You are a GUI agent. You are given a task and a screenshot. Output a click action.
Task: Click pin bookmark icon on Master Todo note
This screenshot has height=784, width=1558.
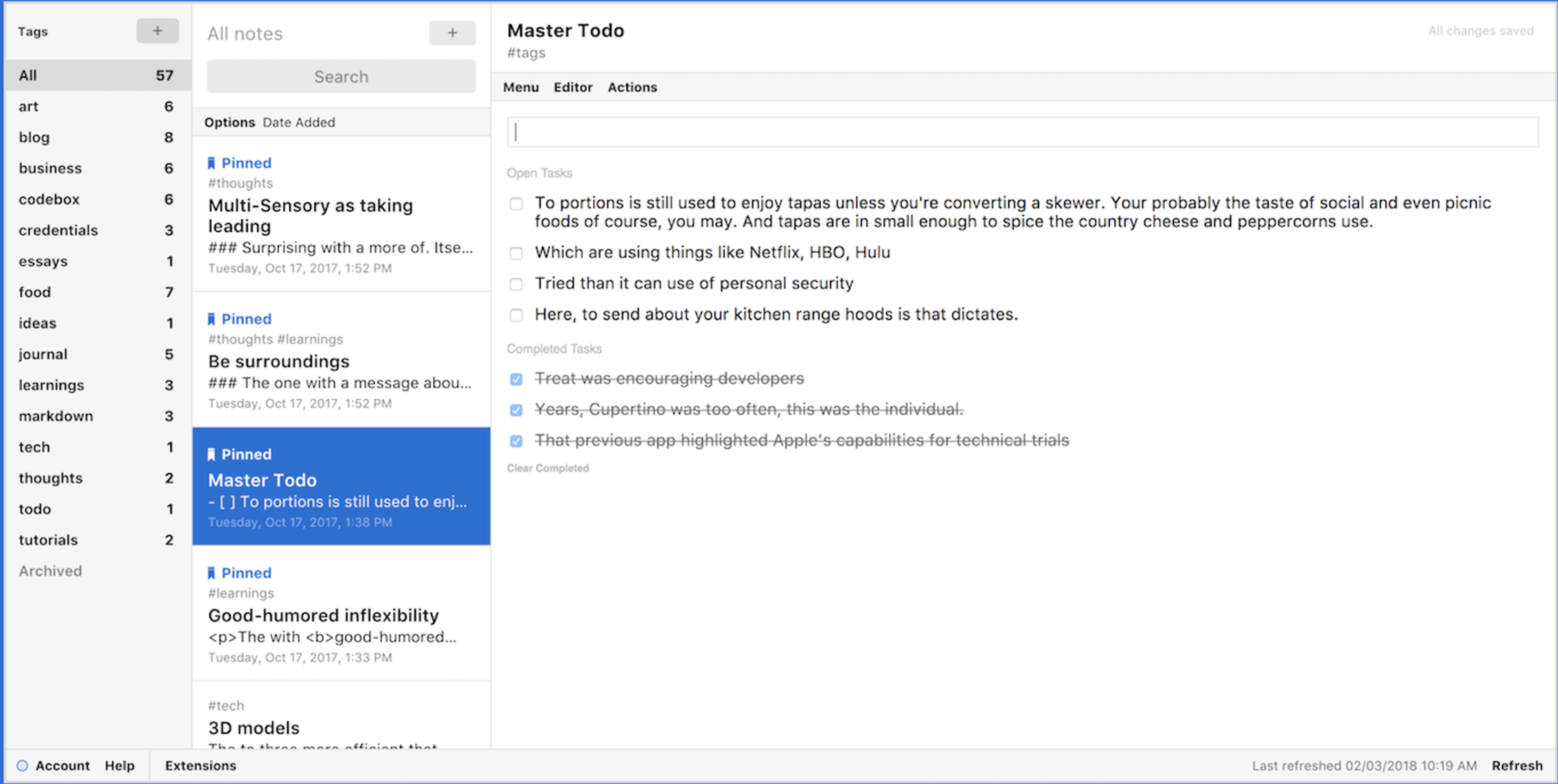(211, 454)
